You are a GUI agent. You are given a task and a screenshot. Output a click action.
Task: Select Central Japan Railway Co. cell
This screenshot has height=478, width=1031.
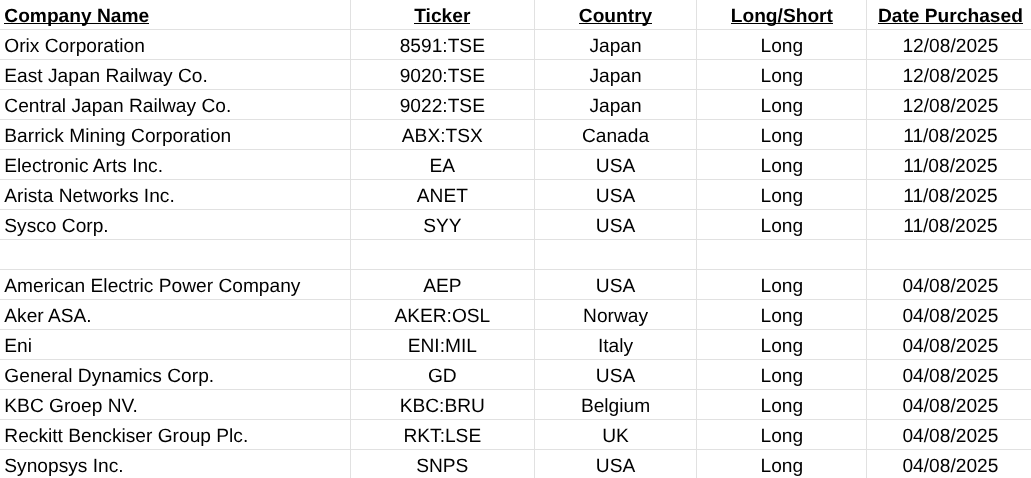coord(118,106)
